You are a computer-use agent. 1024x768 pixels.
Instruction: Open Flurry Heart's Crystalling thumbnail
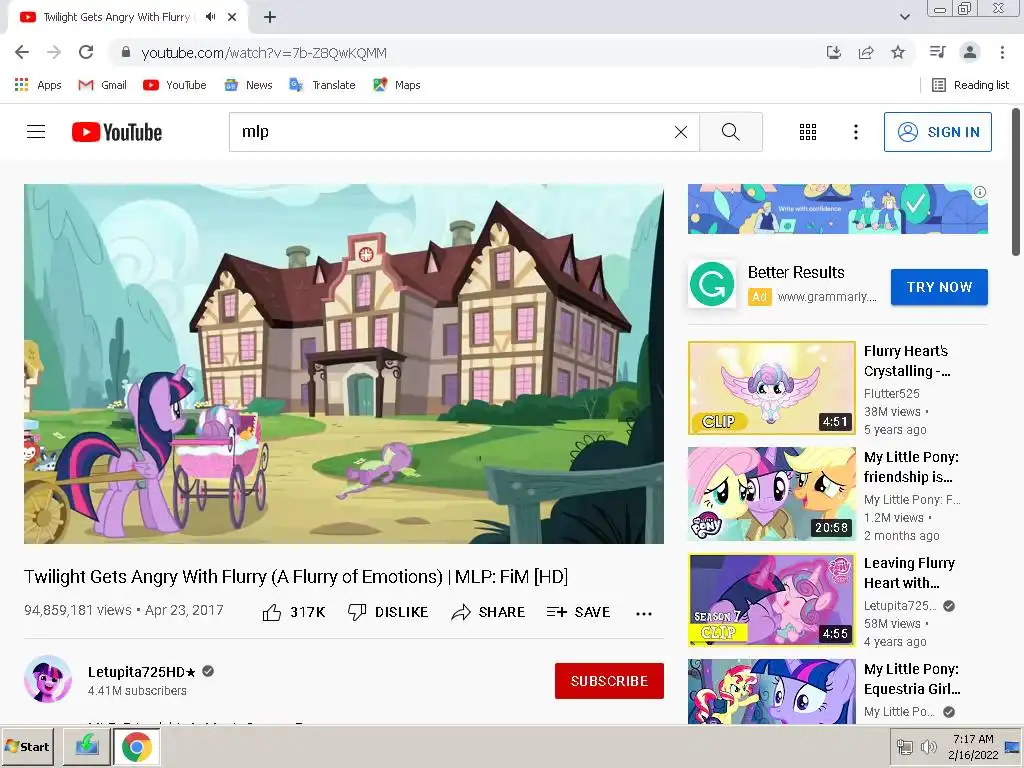coord(771,387)
